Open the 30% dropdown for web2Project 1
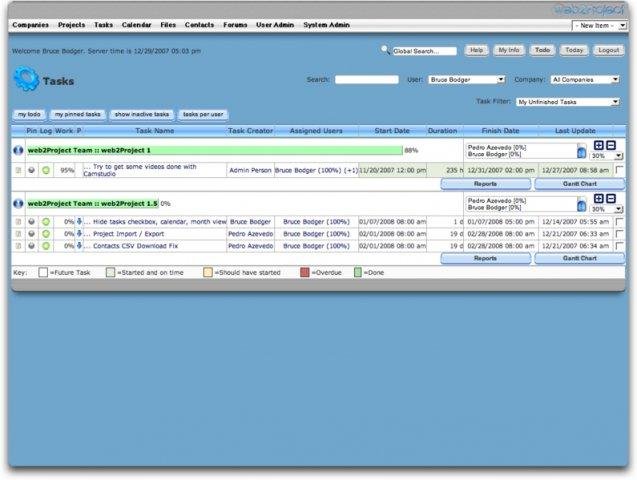The height and width of the screenshot is (480, 637). pyautogui.click(x=607, y=156)
